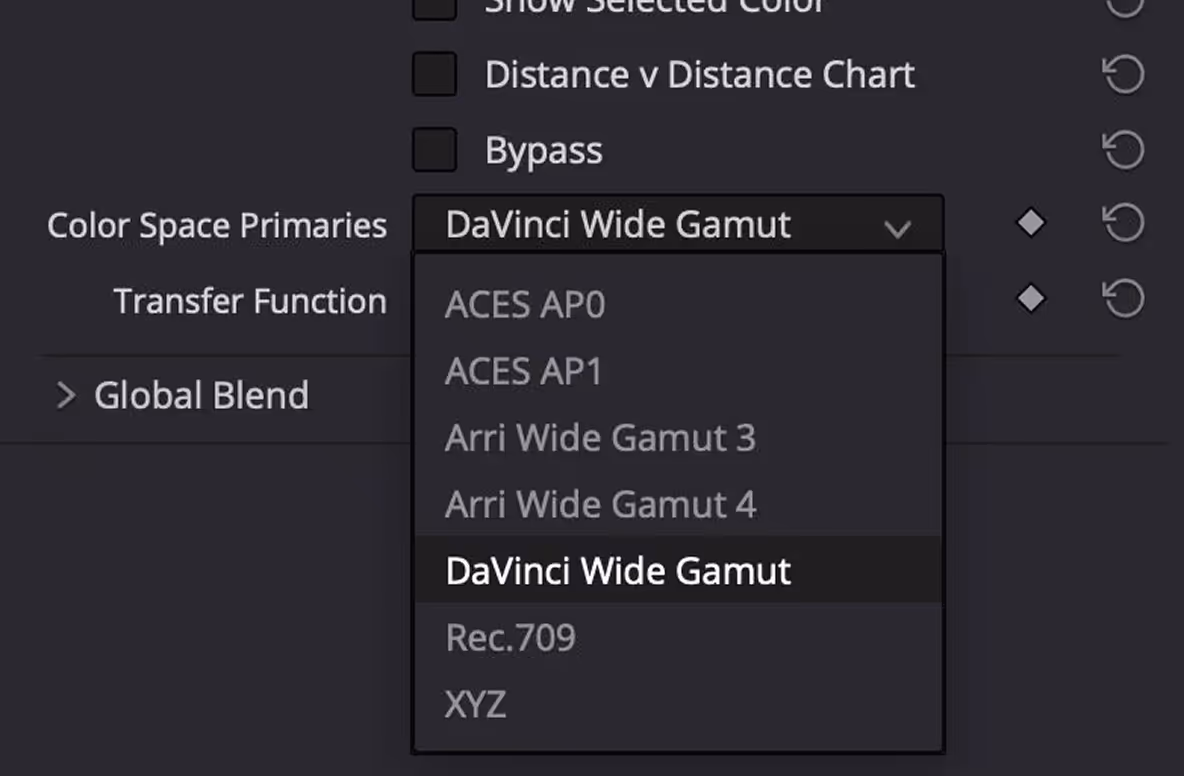Reset the Bypass option

(1124, 149)
